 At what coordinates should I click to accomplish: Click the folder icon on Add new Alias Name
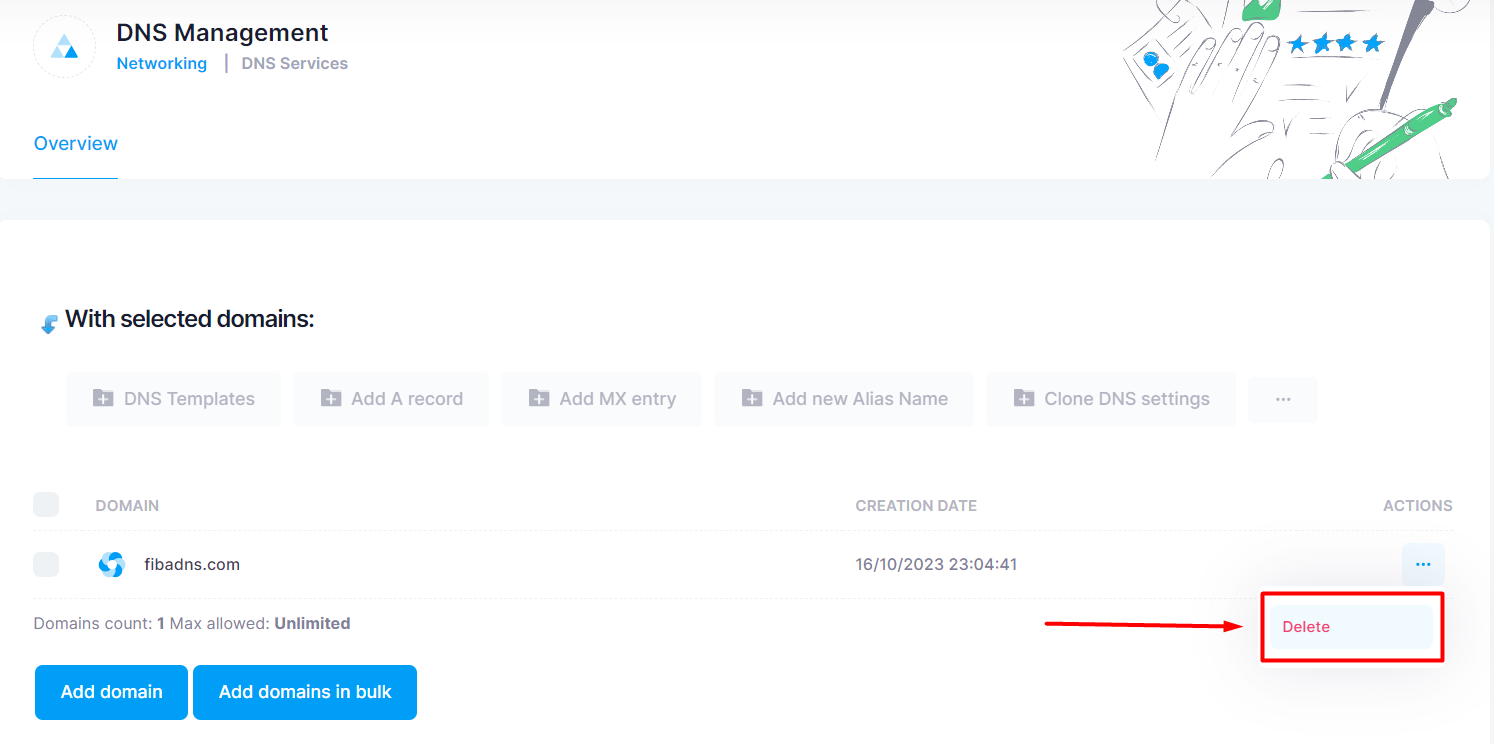tap(752, 398)
